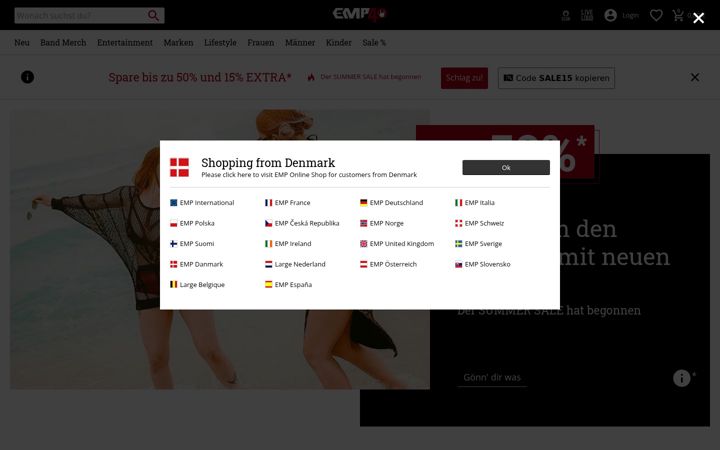This screenshot has width=720, height=450.
Task: Open EMP Slovensko shop
Action: pos(483,264)
